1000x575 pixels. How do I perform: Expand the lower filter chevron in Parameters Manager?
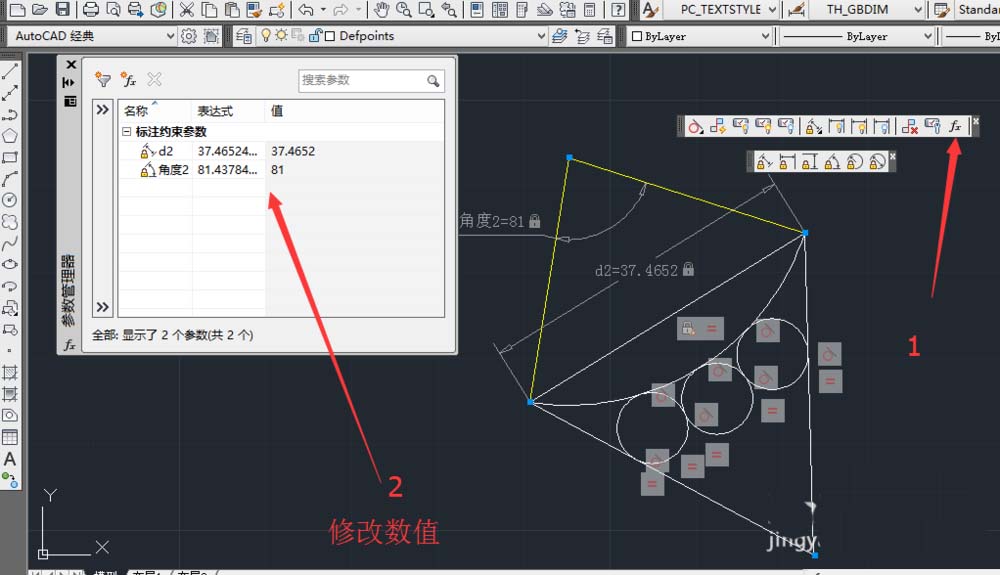[x=102, y=307]
